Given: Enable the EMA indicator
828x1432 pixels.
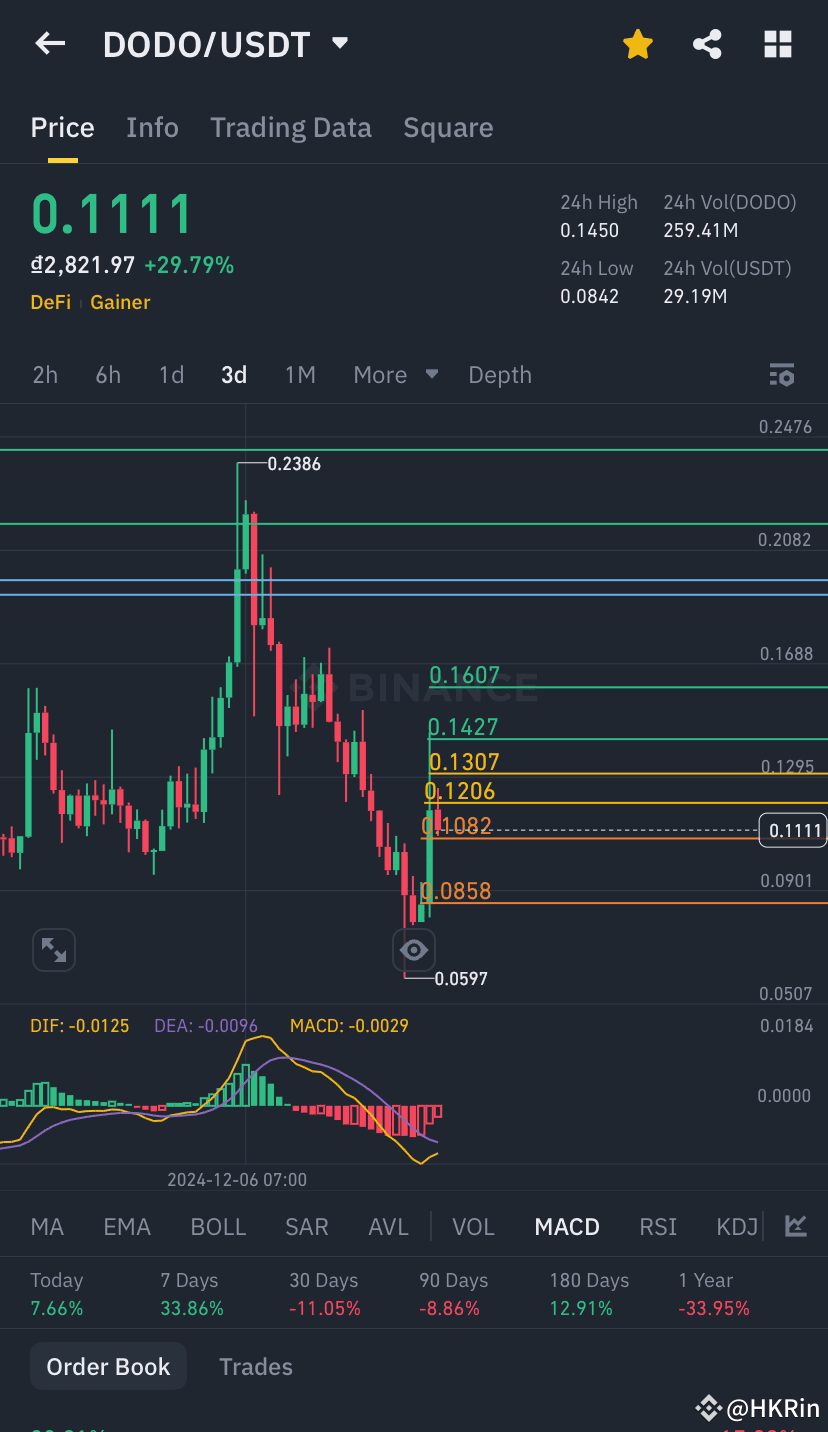Looking at the screenshot, I should [127, 1227].
